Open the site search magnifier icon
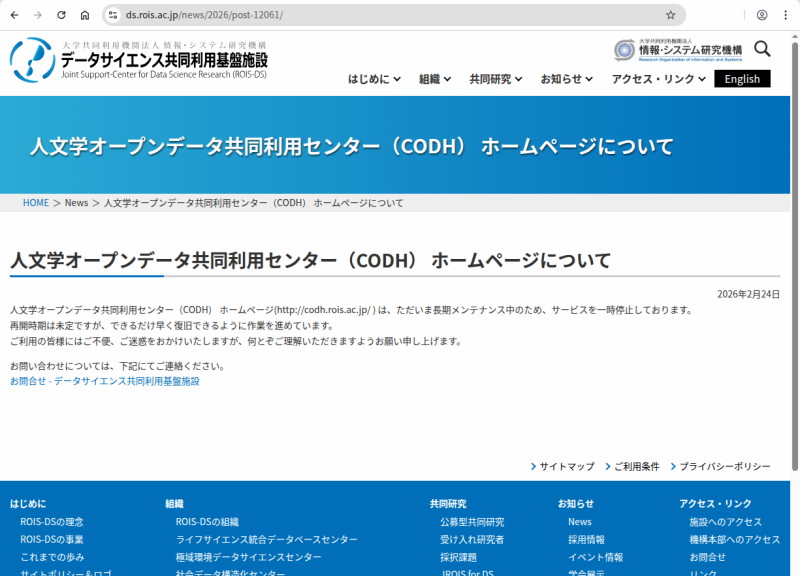Image resolution: width=800 pixels, height=576 pixels. pyautogui.click(x=763, y=47)
